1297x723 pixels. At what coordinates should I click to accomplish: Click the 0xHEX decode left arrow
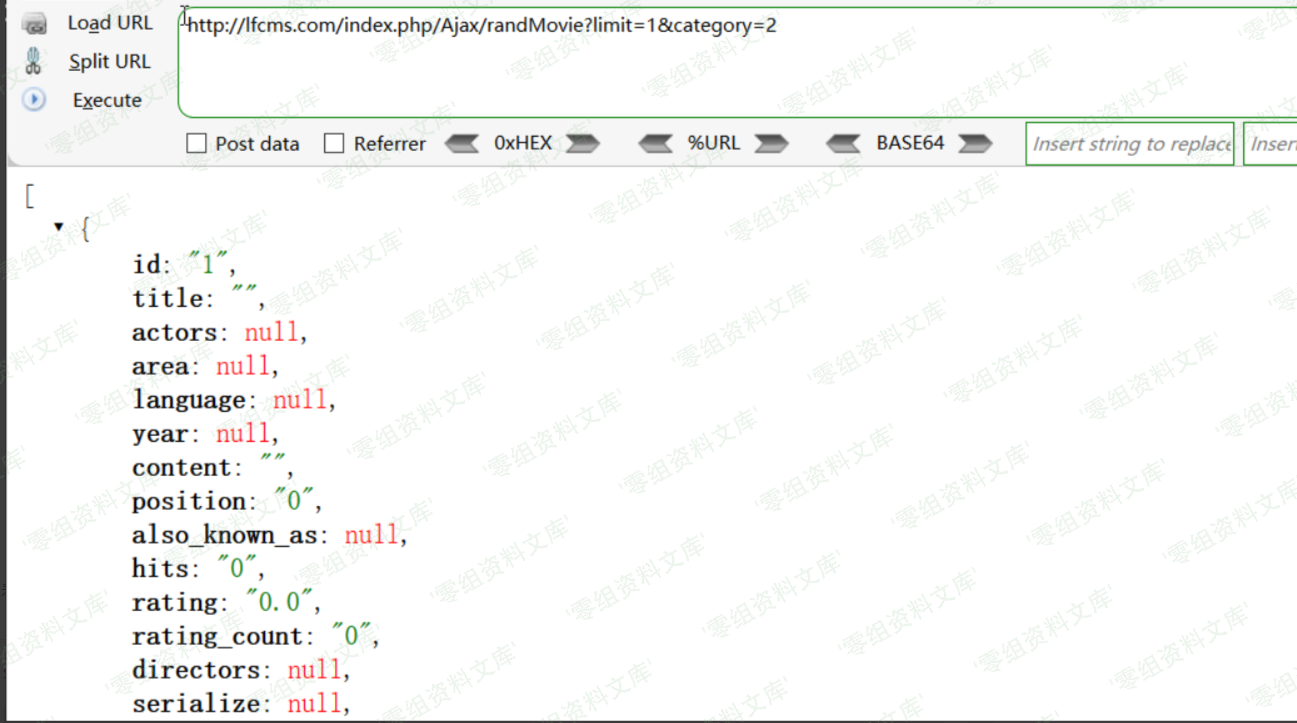coord(461,144)
